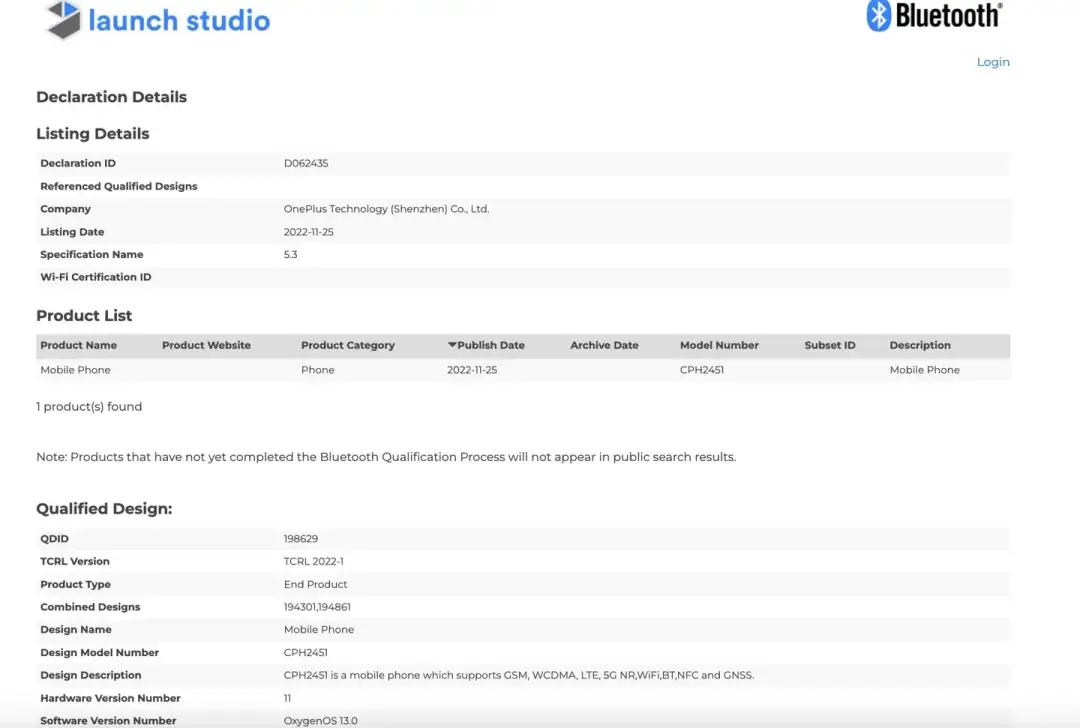Select the Design Description sentence text

(519, 675)
